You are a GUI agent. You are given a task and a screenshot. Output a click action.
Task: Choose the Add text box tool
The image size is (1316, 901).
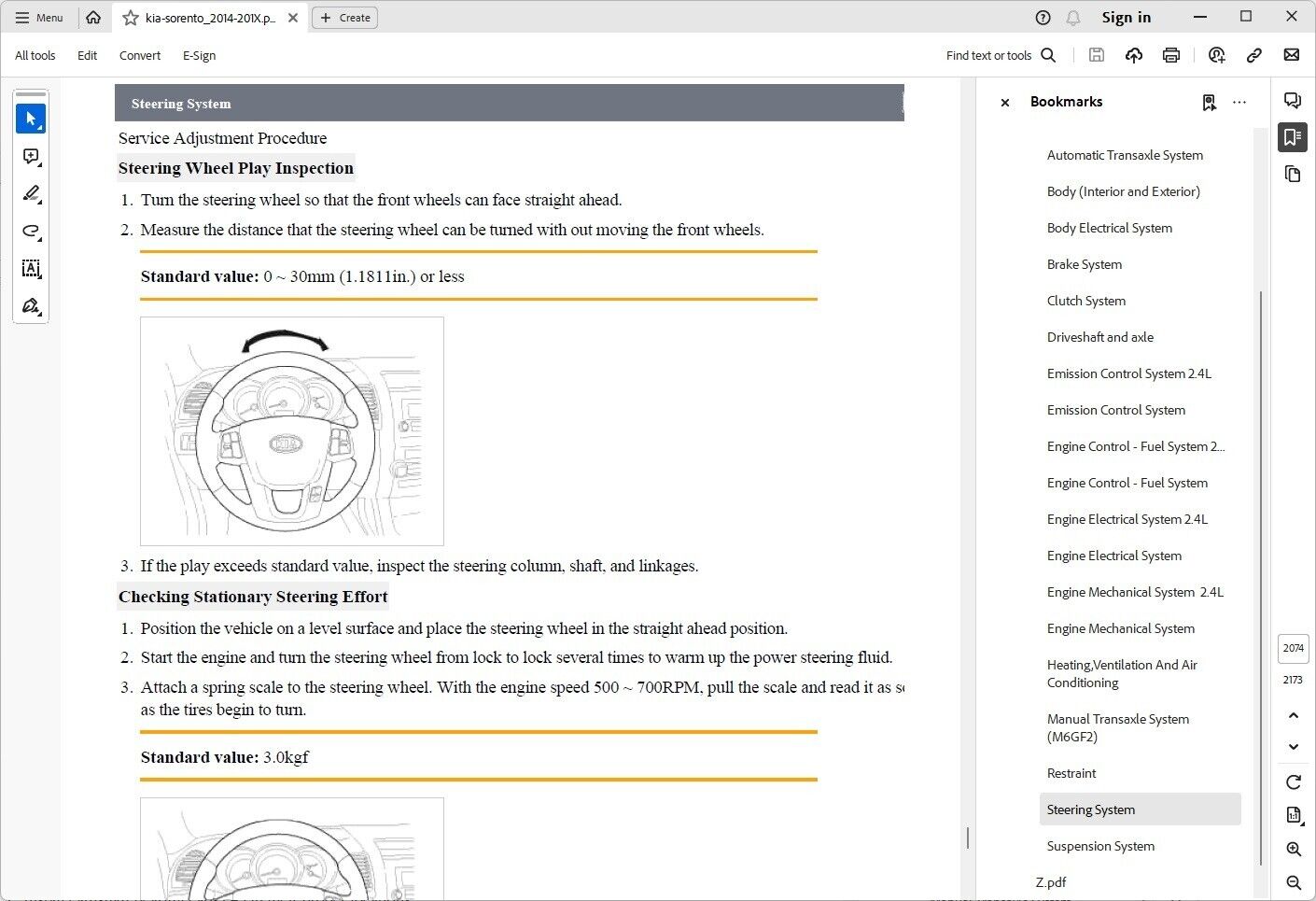click(31, 268)
